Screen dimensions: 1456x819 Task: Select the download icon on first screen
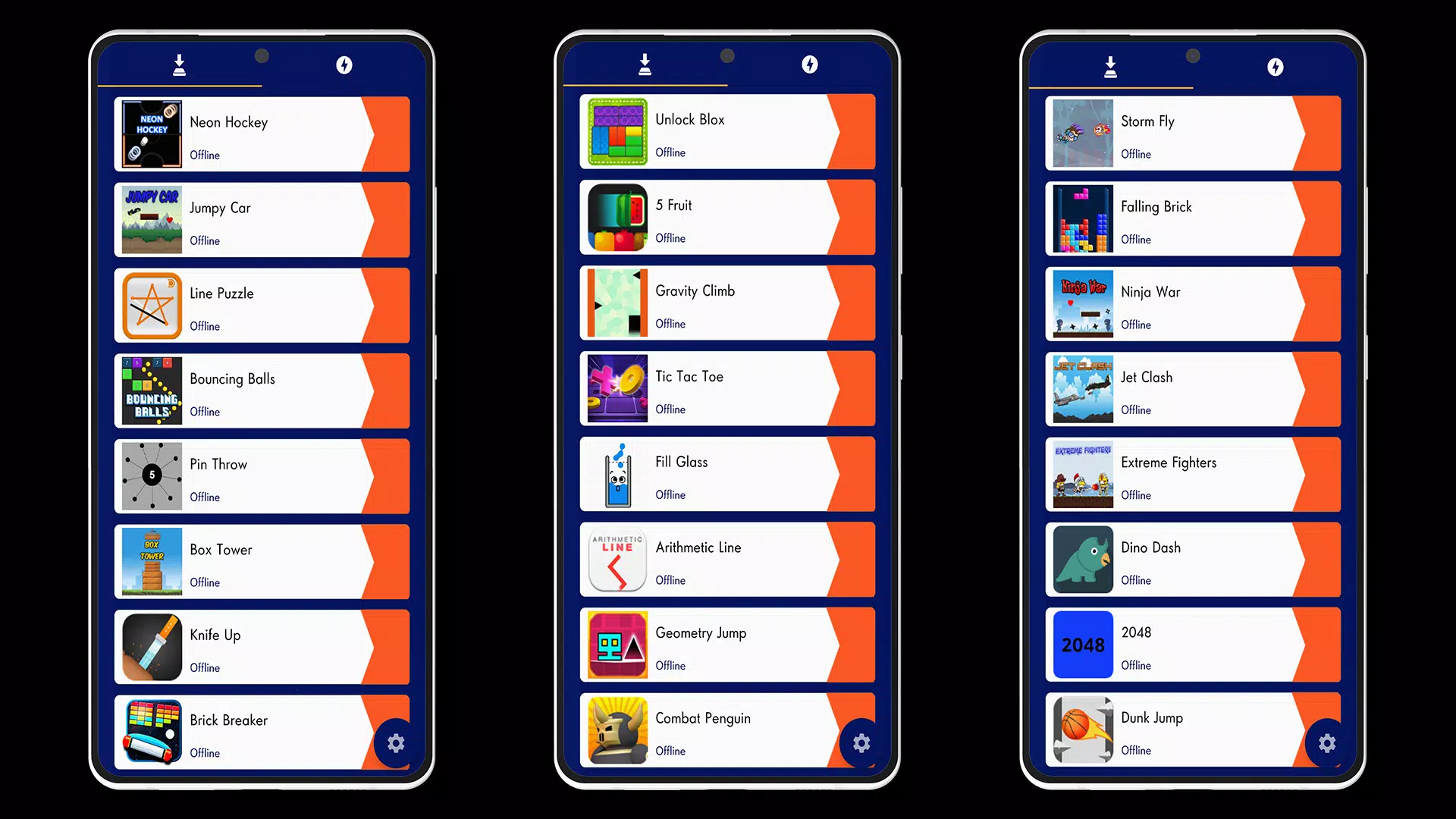click(x=180, y=65)
